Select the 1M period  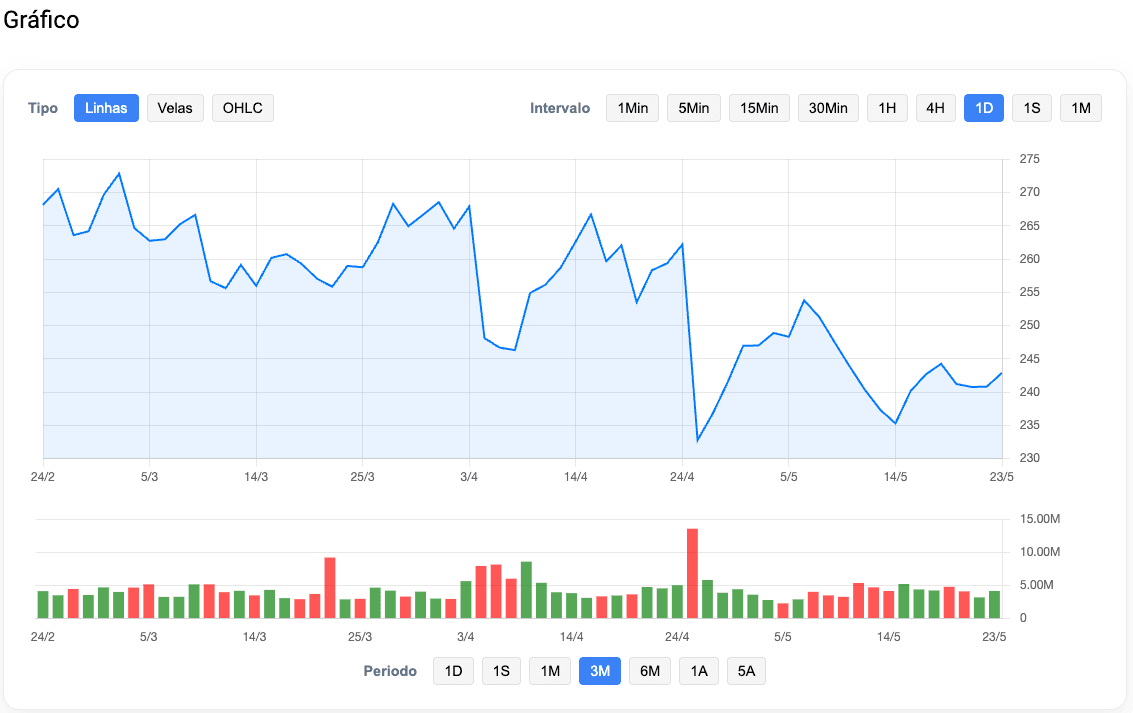[550, 671]
